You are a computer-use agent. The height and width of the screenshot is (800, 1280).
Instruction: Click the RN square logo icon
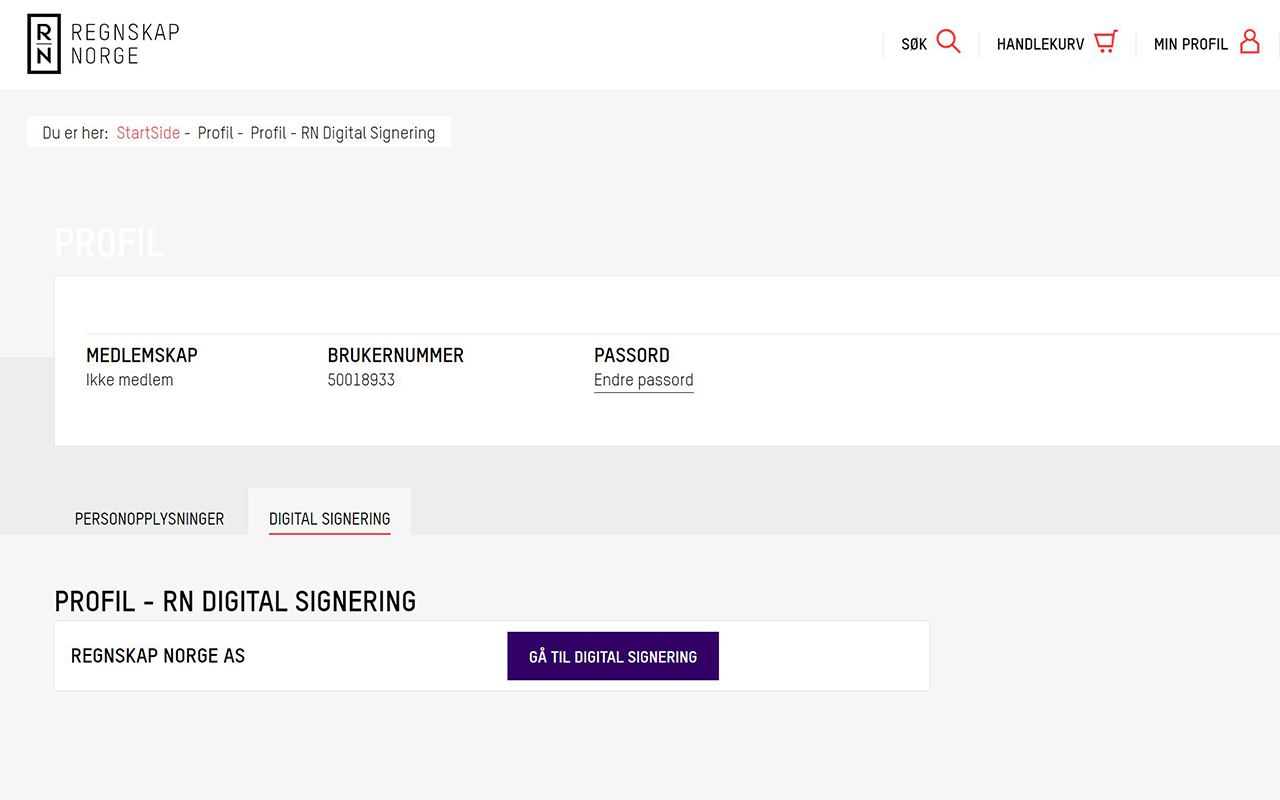(x=43, y=44)
